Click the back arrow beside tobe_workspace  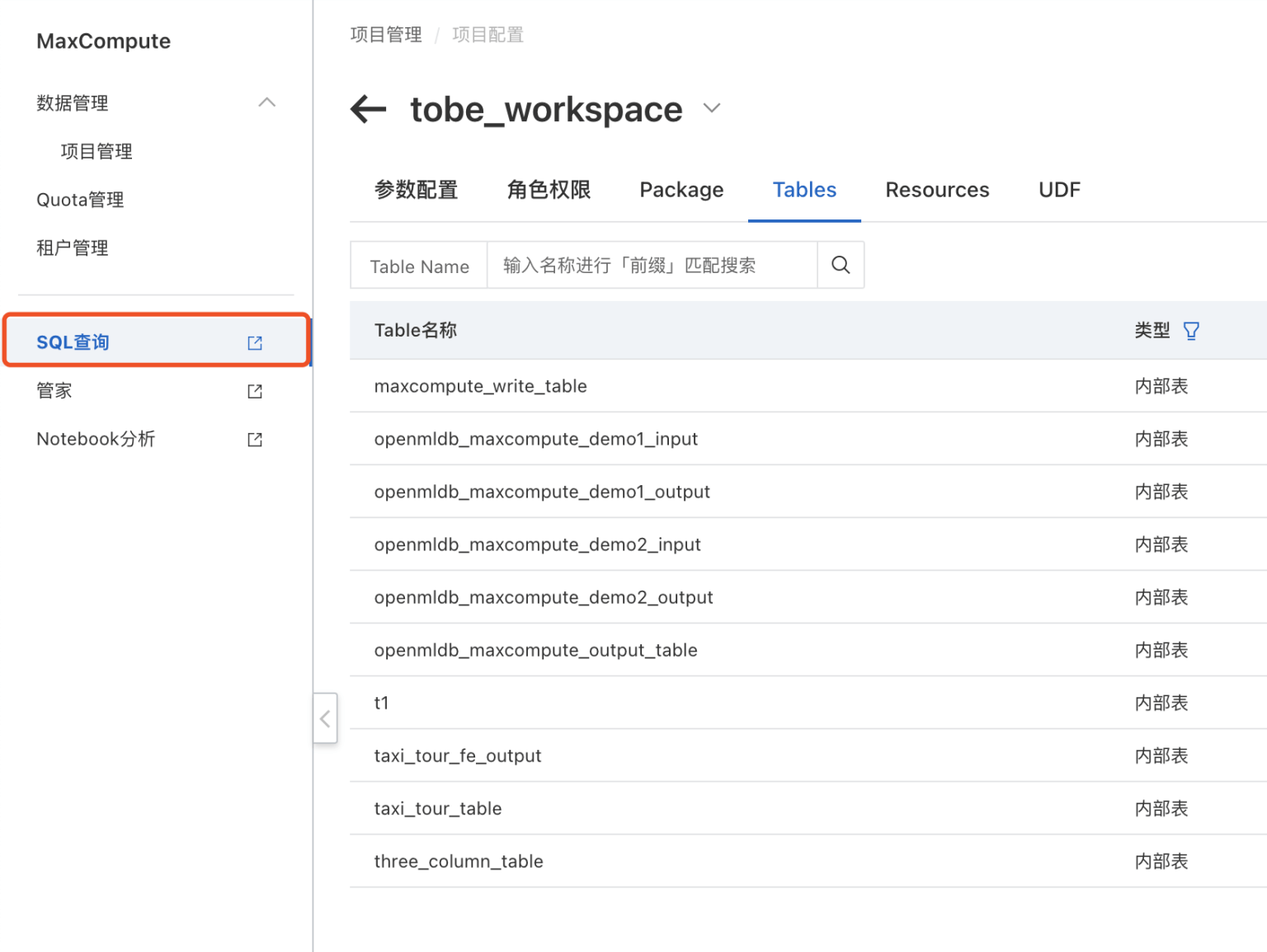click(x=368, y=109)
